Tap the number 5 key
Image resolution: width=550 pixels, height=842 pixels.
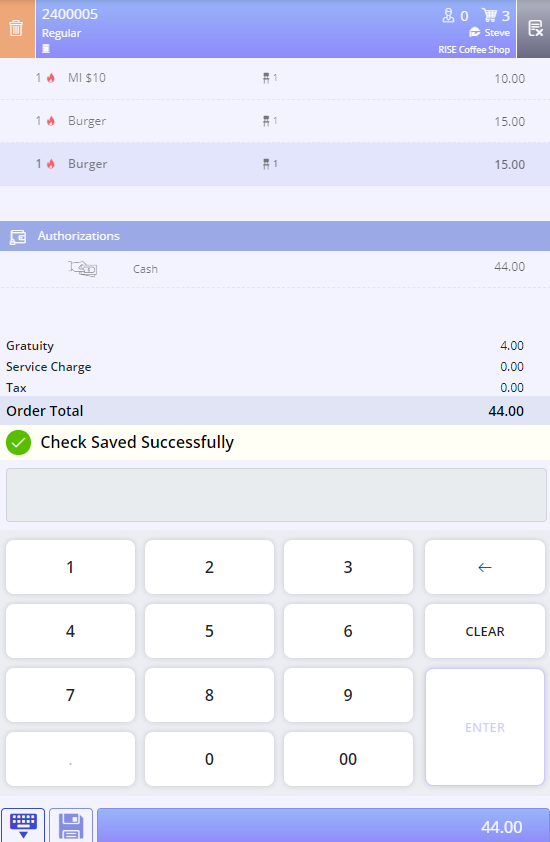coord(209,631)
